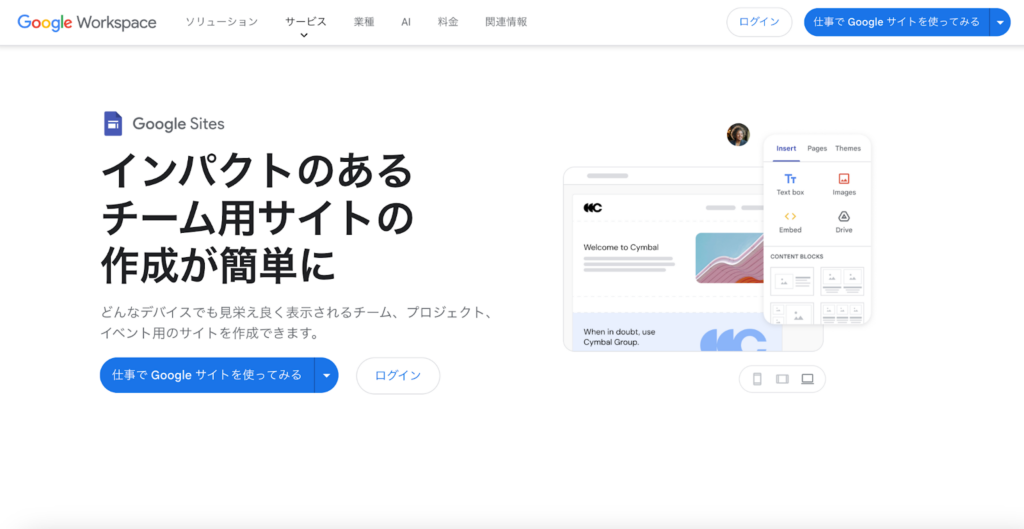Select the first content block layout thumbnail
The width and height of the screenshot is (1024, 529).
[792, 281]
